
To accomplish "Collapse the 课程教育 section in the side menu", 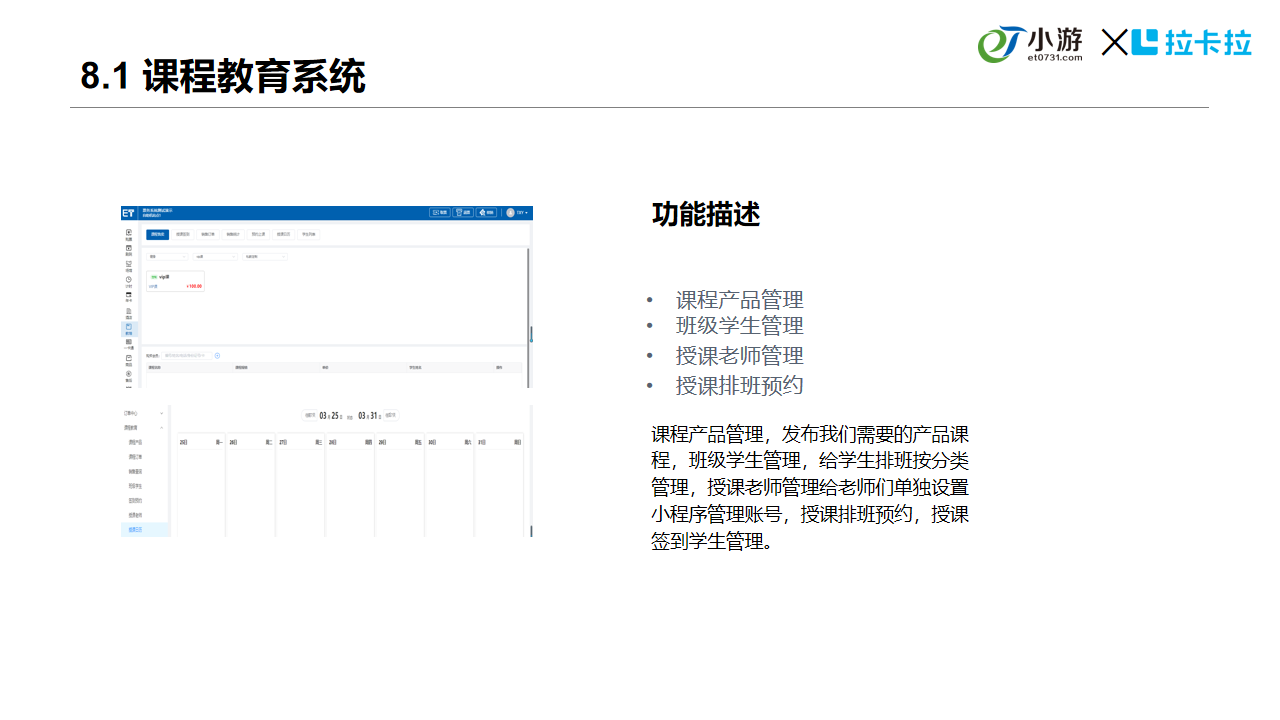I will pos(162,427).
